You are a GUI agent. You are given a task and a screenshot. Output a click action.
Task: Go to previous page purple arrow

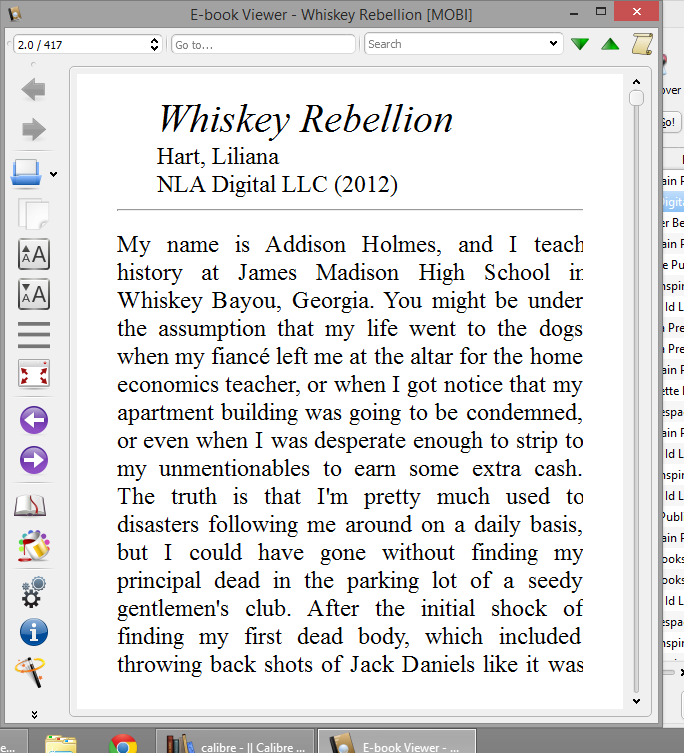pyautogui.click(x=34, y=420)
